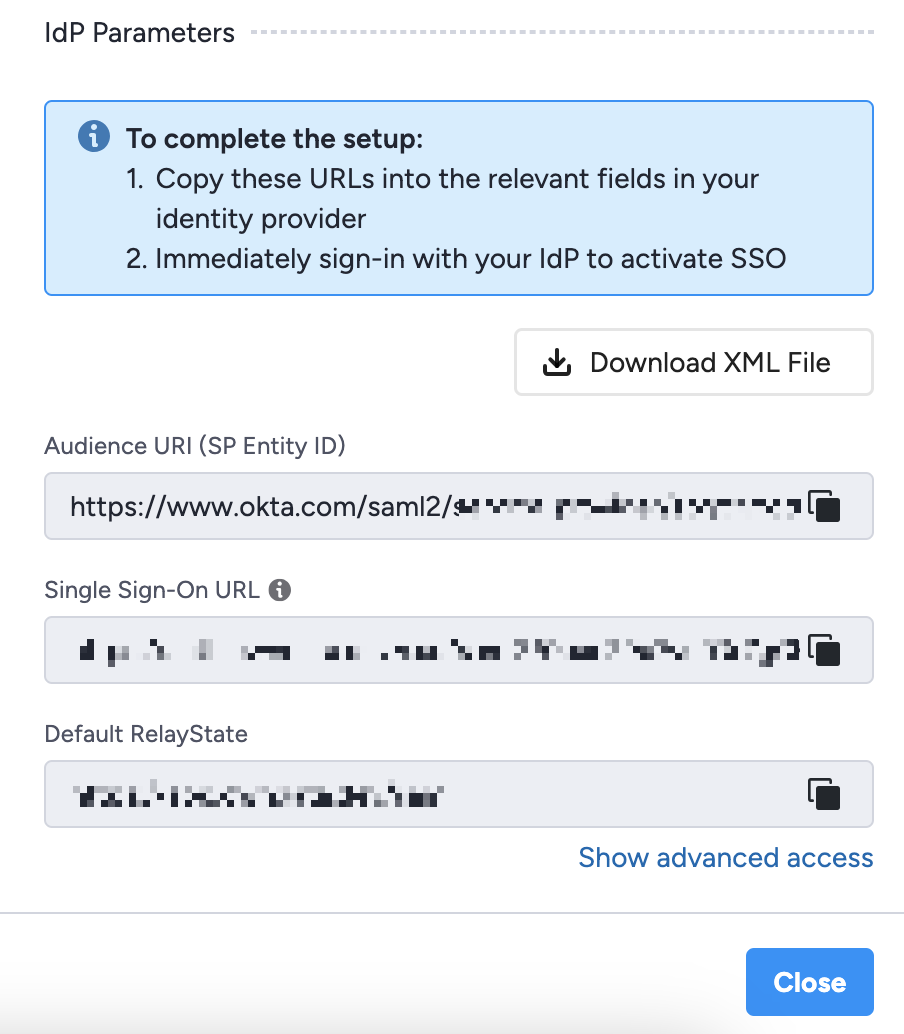
Task: Click the info icon in the setup banner
Action: pos(92,137)
